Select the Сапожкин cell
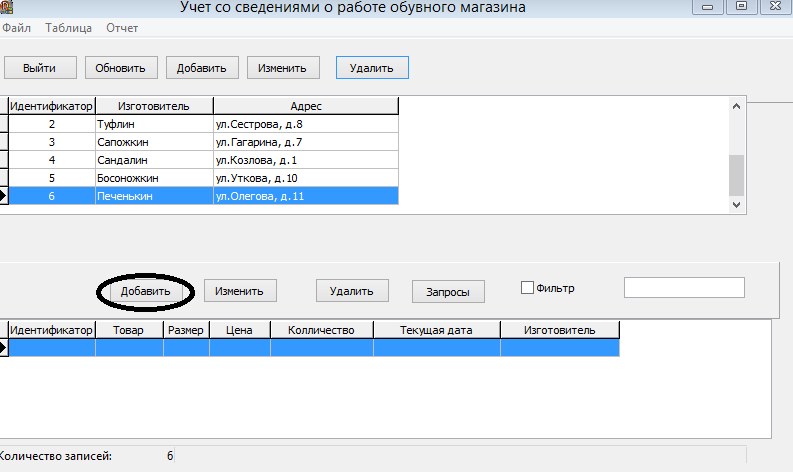 coord(154,142)
